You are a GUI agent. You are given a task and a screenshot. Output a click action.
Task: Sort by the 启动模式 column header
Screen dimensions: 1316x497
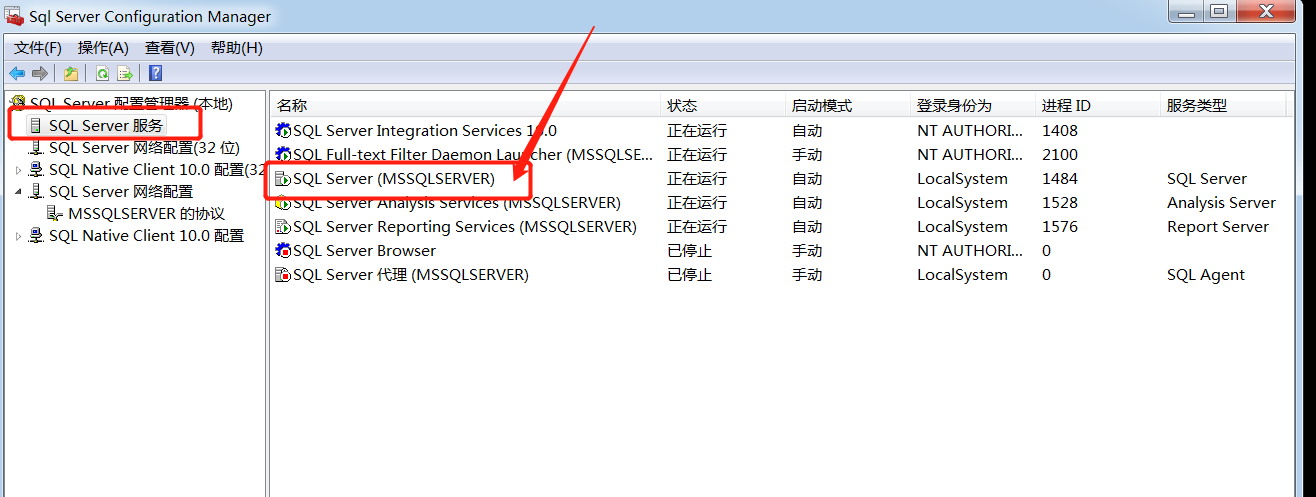pos(848,105)
